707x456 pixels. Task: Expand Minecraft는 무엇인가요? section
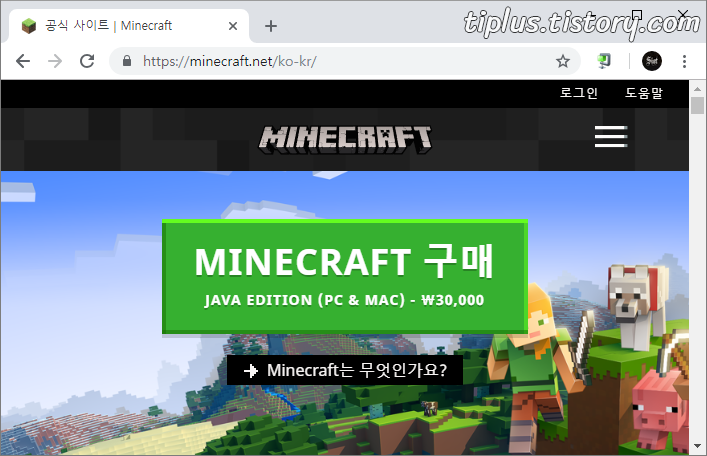[345, 370]
